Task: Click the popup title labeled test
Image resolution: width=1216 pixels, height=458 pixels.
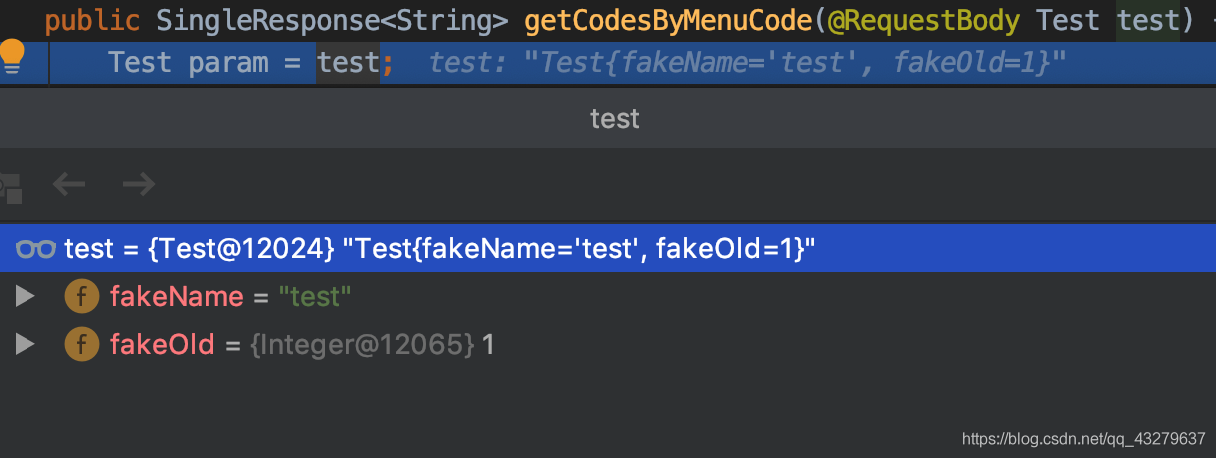Action: tap(615, 119)
